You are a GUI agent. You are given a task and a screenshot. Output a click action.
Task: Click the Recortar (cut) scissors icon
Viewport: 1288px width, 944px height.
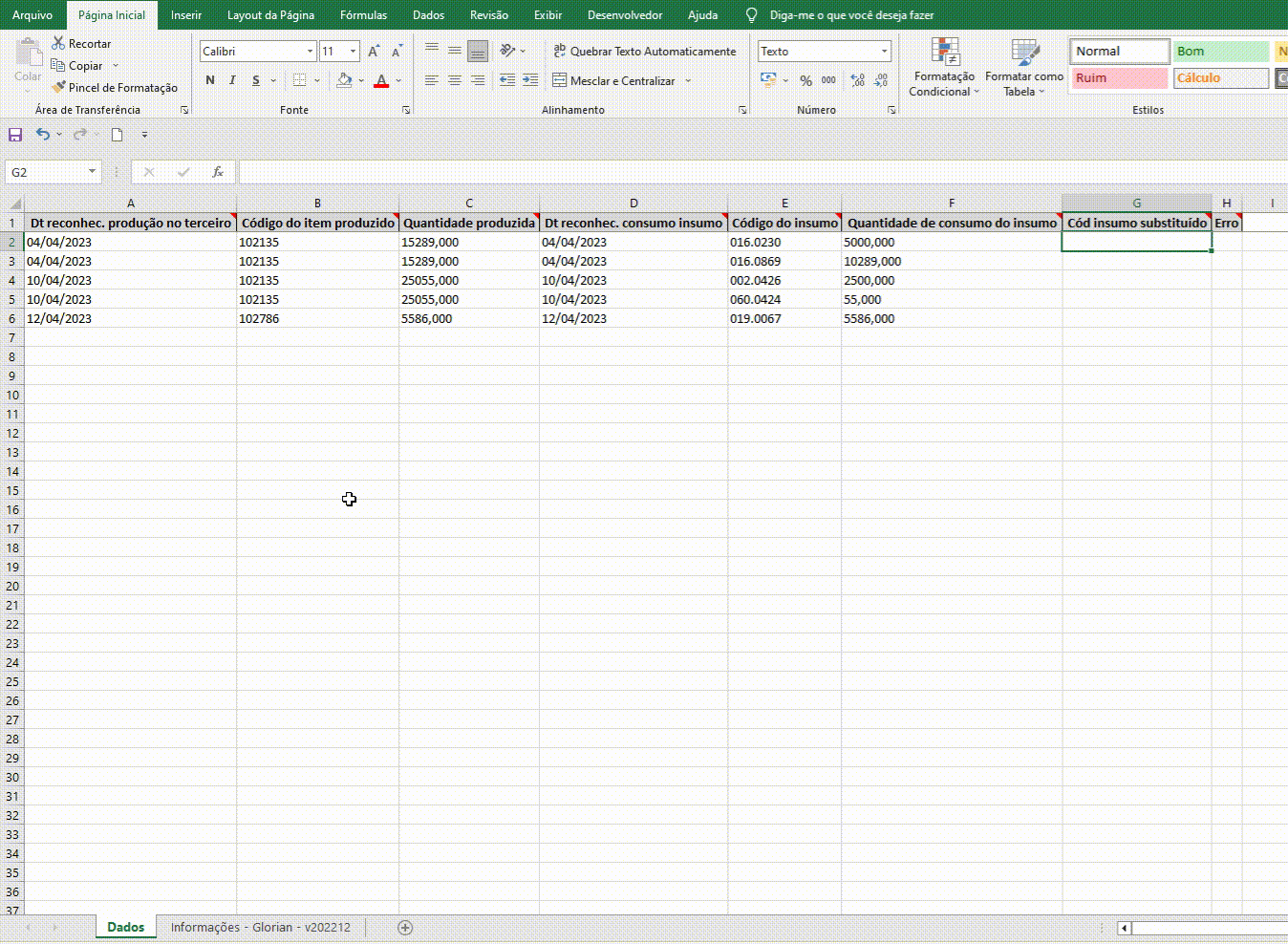pyautogui.click(x=58, y=44)
